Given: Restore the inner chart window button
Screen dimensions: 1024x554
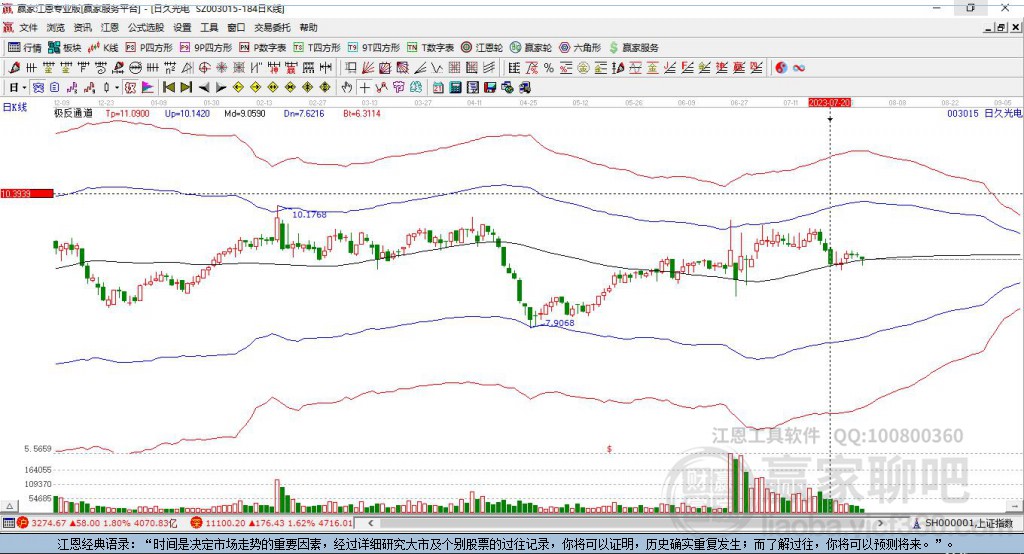Looking at the screenshot, I should point(1001,27).
